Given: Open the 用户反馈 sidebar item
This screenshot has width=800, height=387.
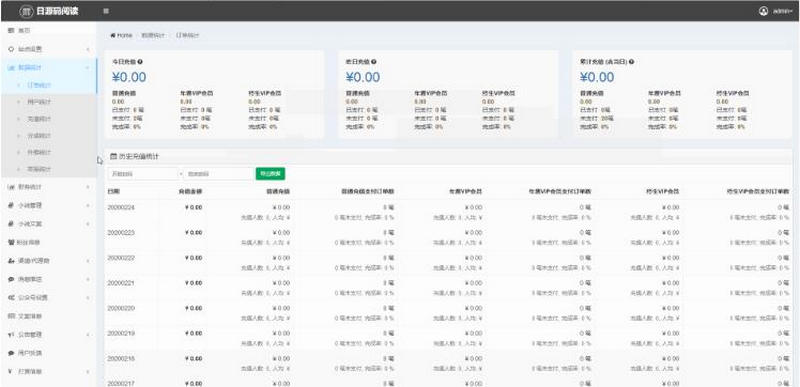Looking at the screenshot, I should [48, 353].
